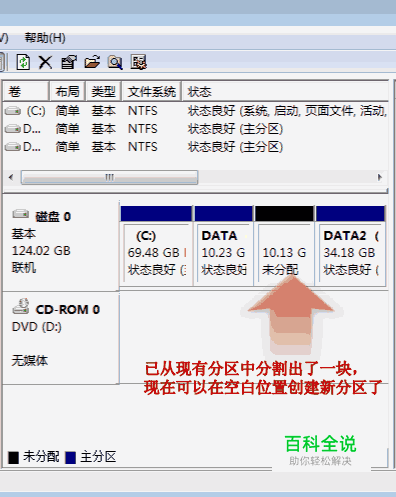The image size is (396, 497).
Task: Select the (C:) 69.48 GB partition block
Action: point(156,246)
